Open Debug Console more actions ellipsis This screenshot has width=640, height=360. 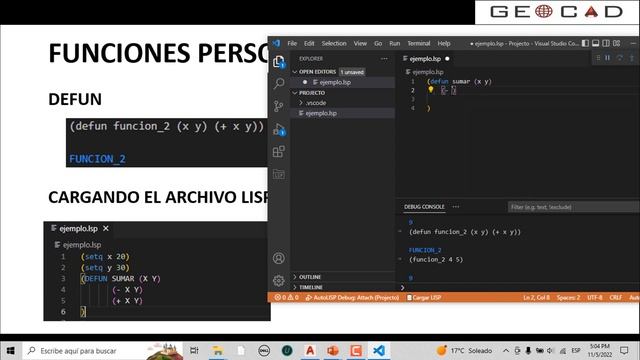(456, 207)
